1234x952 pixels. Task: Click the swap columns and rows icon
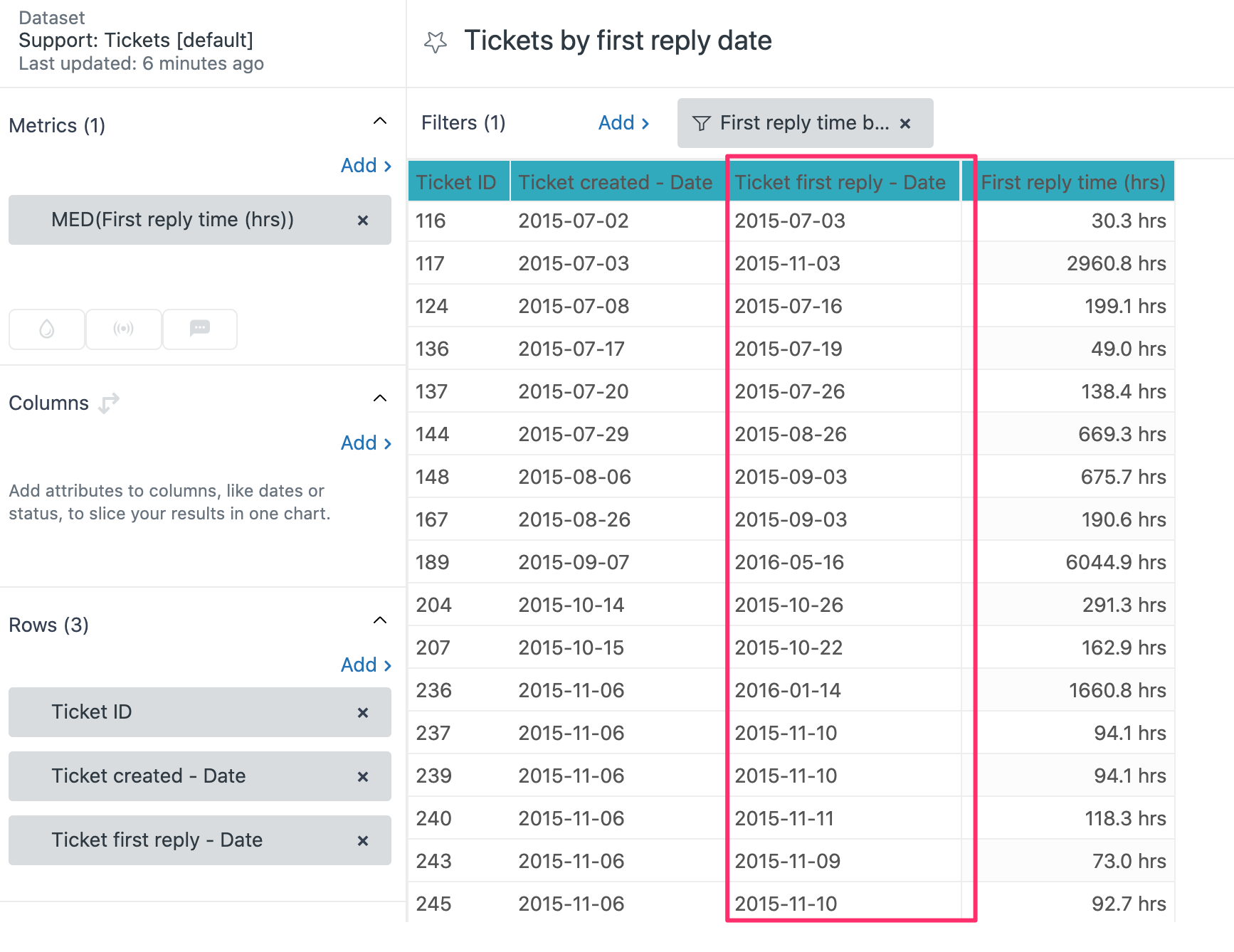click(108, 403)
